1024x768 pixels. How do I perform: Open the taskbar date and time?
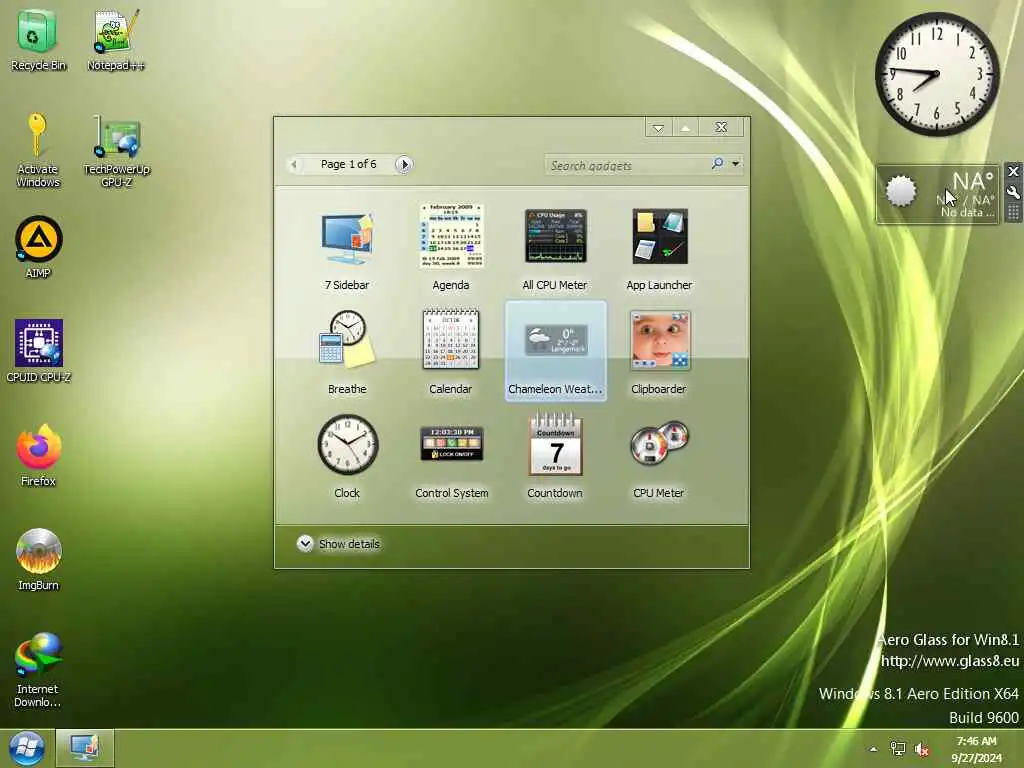976,749
